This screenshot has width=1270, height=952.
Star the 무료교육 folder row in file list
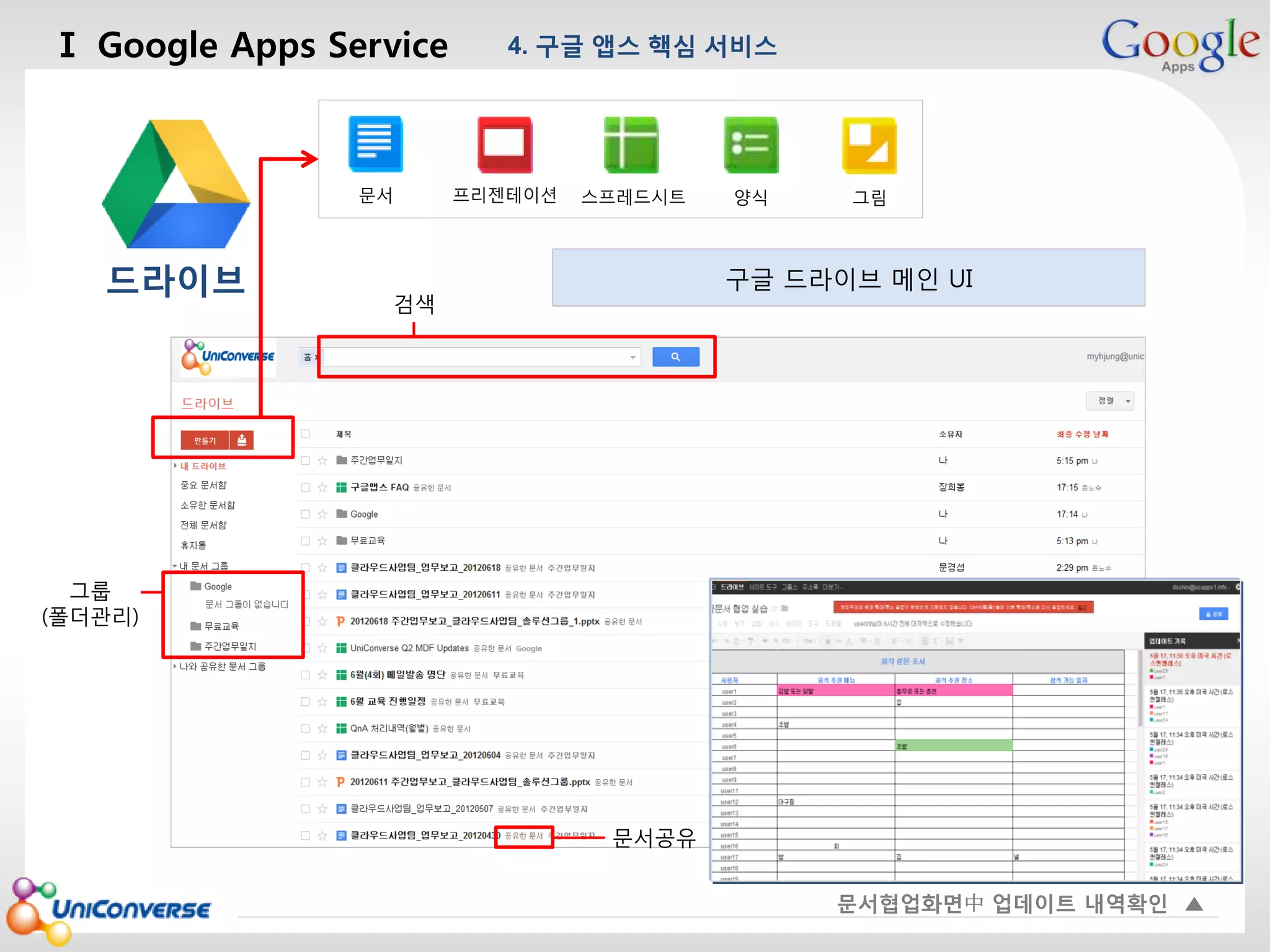click(x=322, y=540)
